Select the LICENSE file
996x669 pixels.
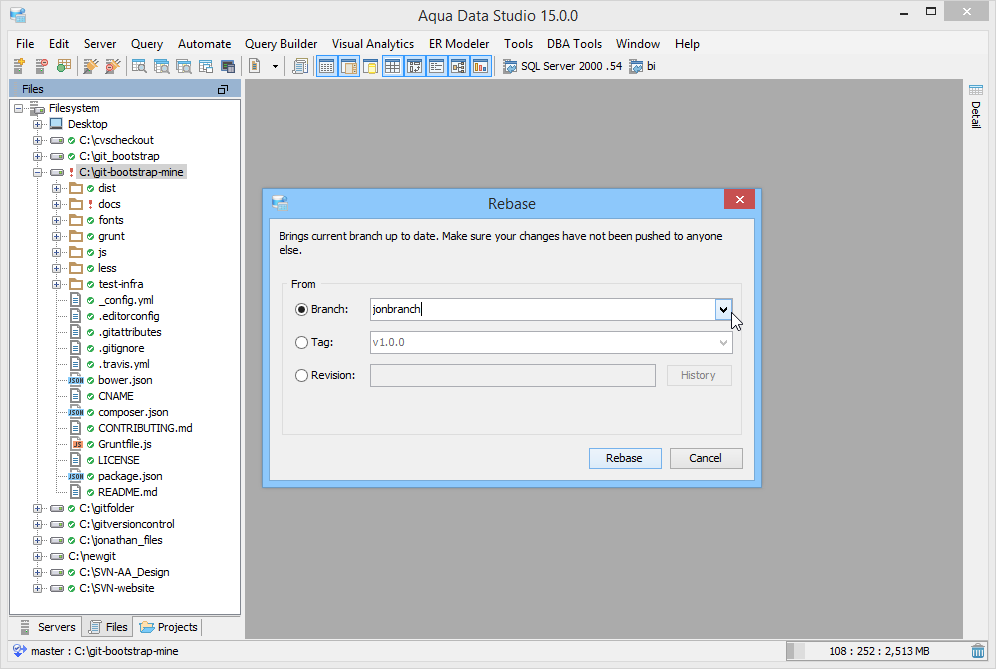pos(118,460)
